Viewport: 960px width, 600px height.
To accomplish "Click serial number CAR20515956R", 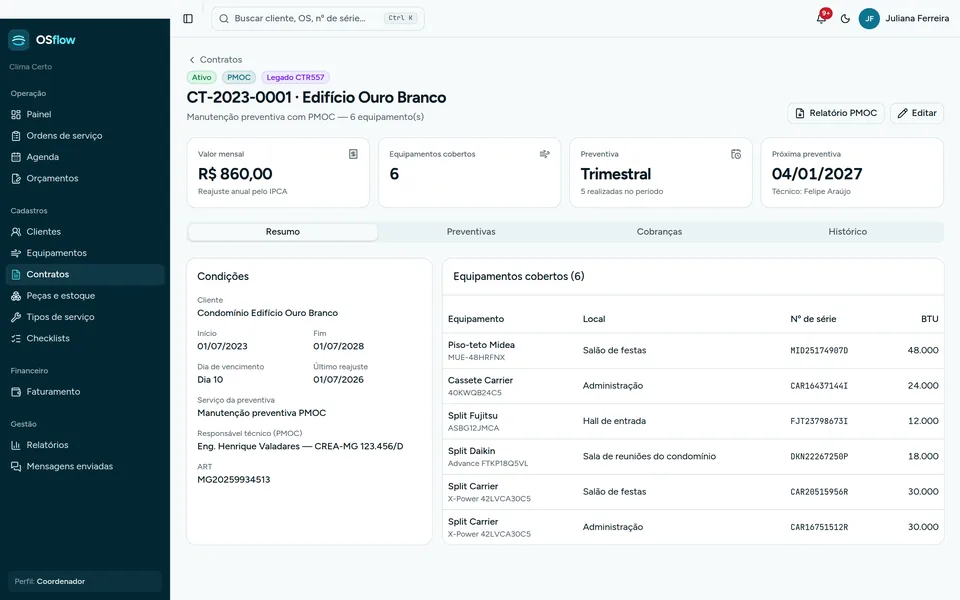I will (819, 492).
